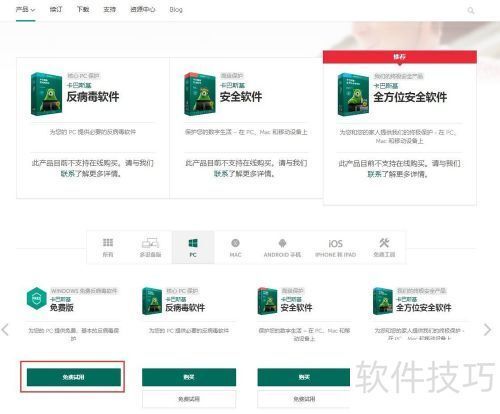Click the green 免费试用 button under 免费版
The width and height of the screenshot is (500, 414).
click(74, 377)
